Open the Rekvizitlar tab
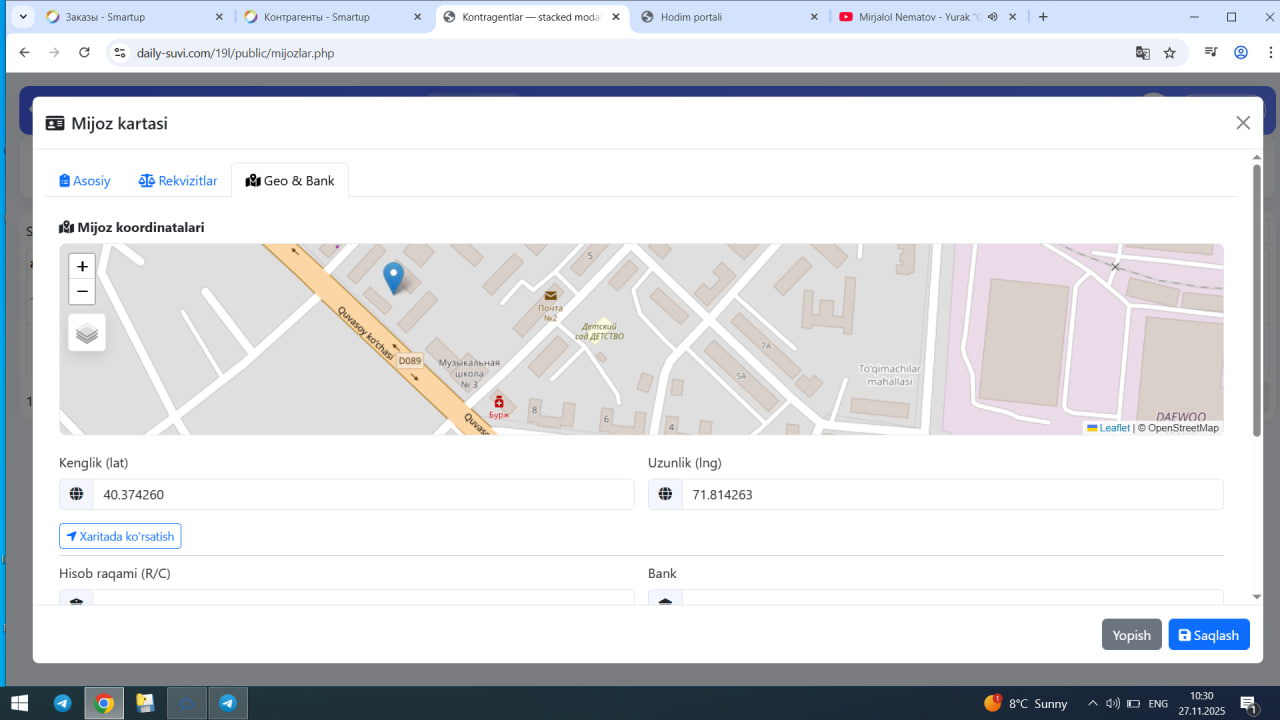 [x=178, y=181]
